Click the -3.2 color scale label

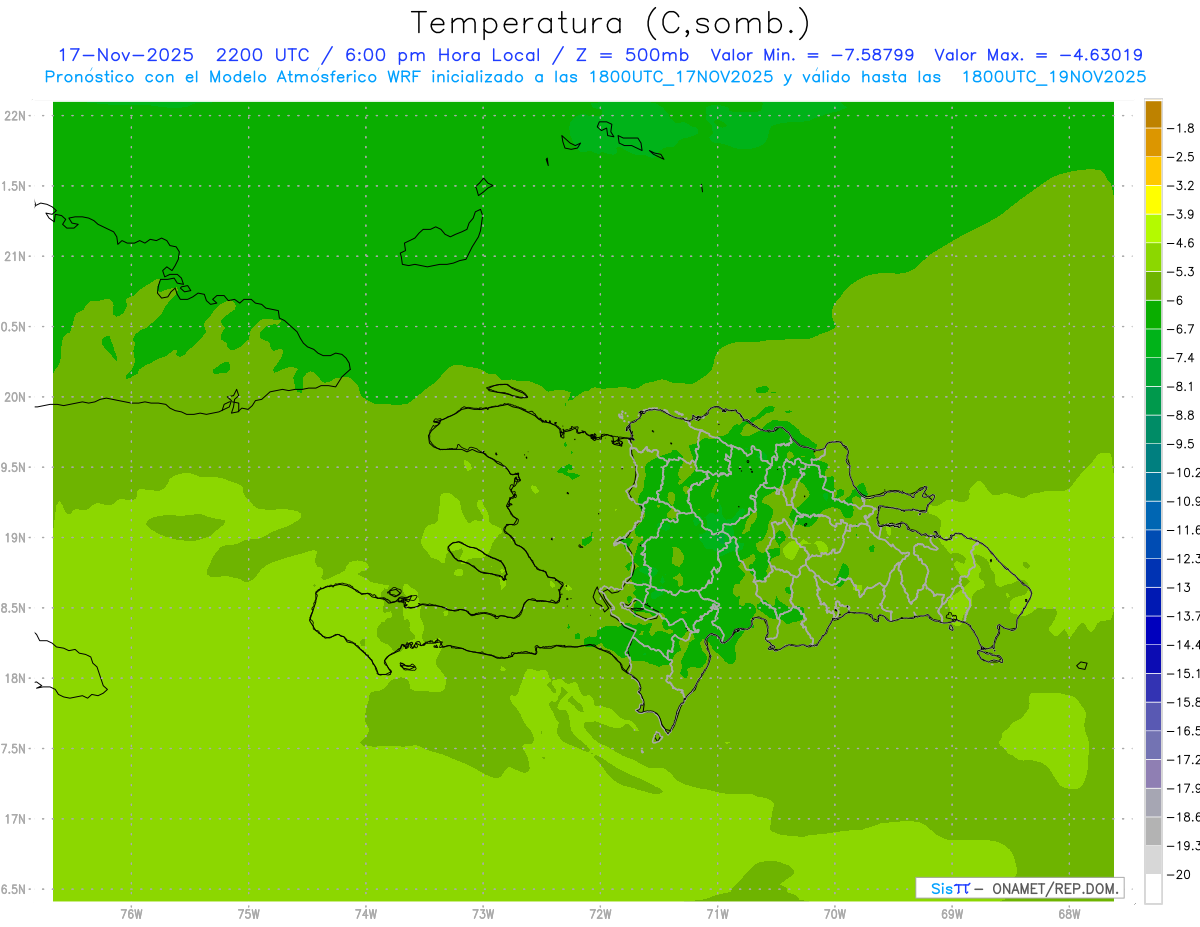click(1181, 186)
